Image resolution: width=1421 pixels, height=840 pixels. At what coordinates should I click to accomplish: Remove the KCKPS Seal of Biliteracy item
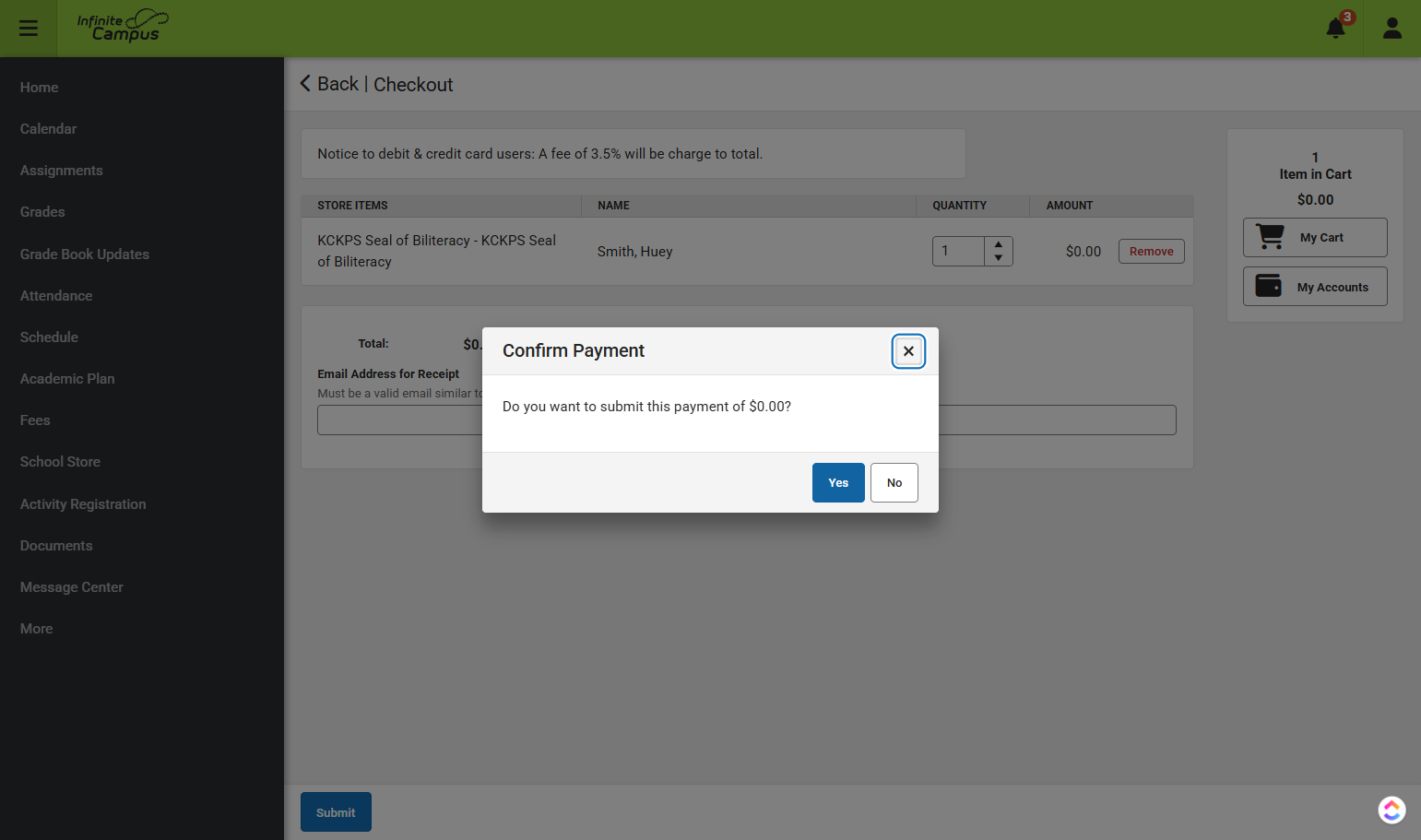tap(1151, 251)
